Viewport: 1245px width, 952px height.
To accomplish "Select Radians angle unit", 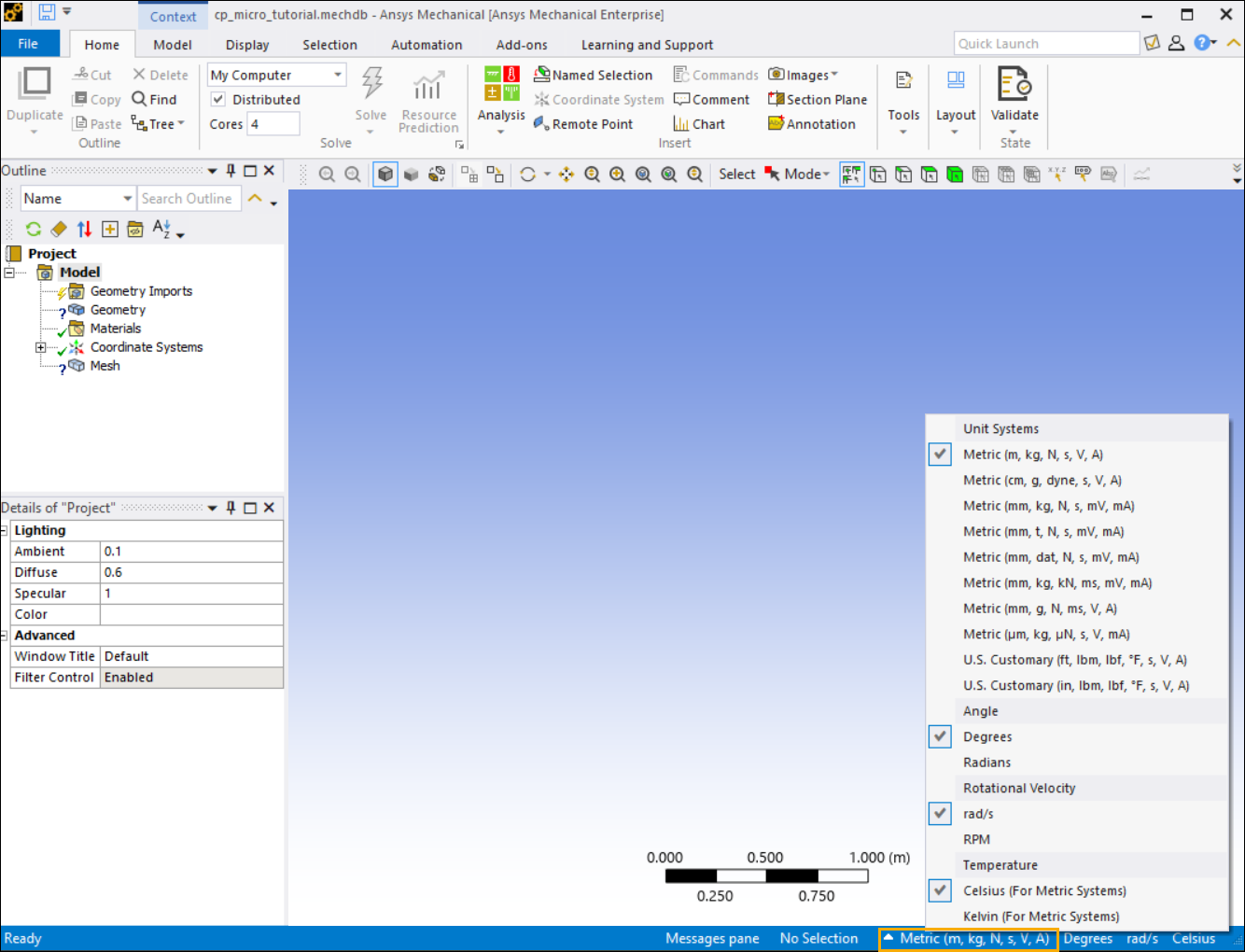I will [x=986, y=763].
